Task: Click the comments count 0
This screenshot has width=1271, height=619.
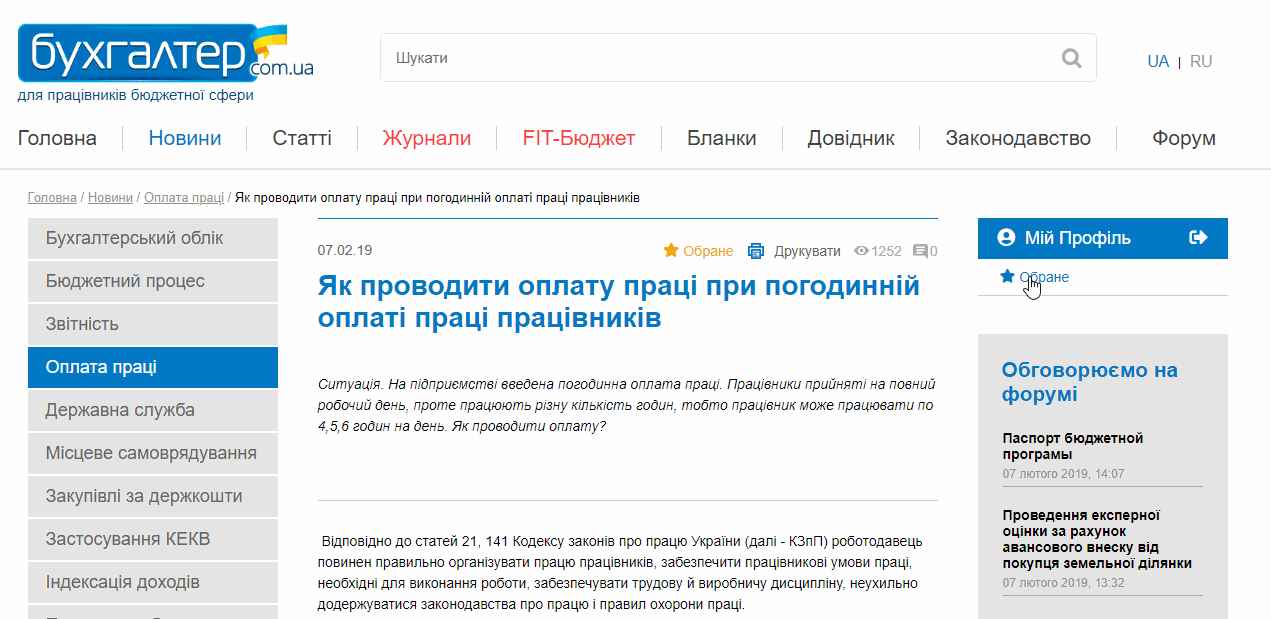Action: click(934, 251)
